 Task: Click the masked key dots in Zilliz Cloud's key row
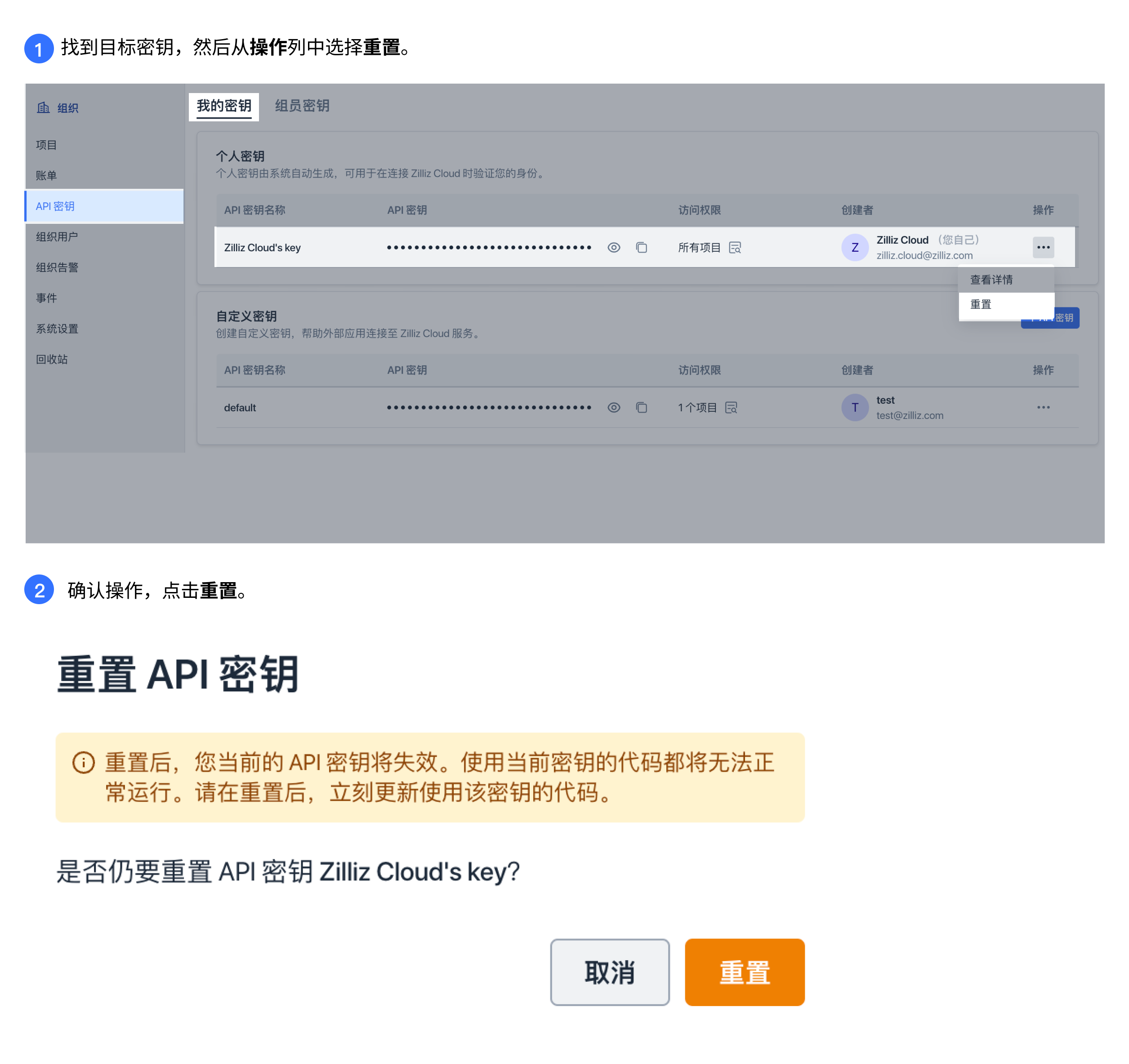click(488, 248)
